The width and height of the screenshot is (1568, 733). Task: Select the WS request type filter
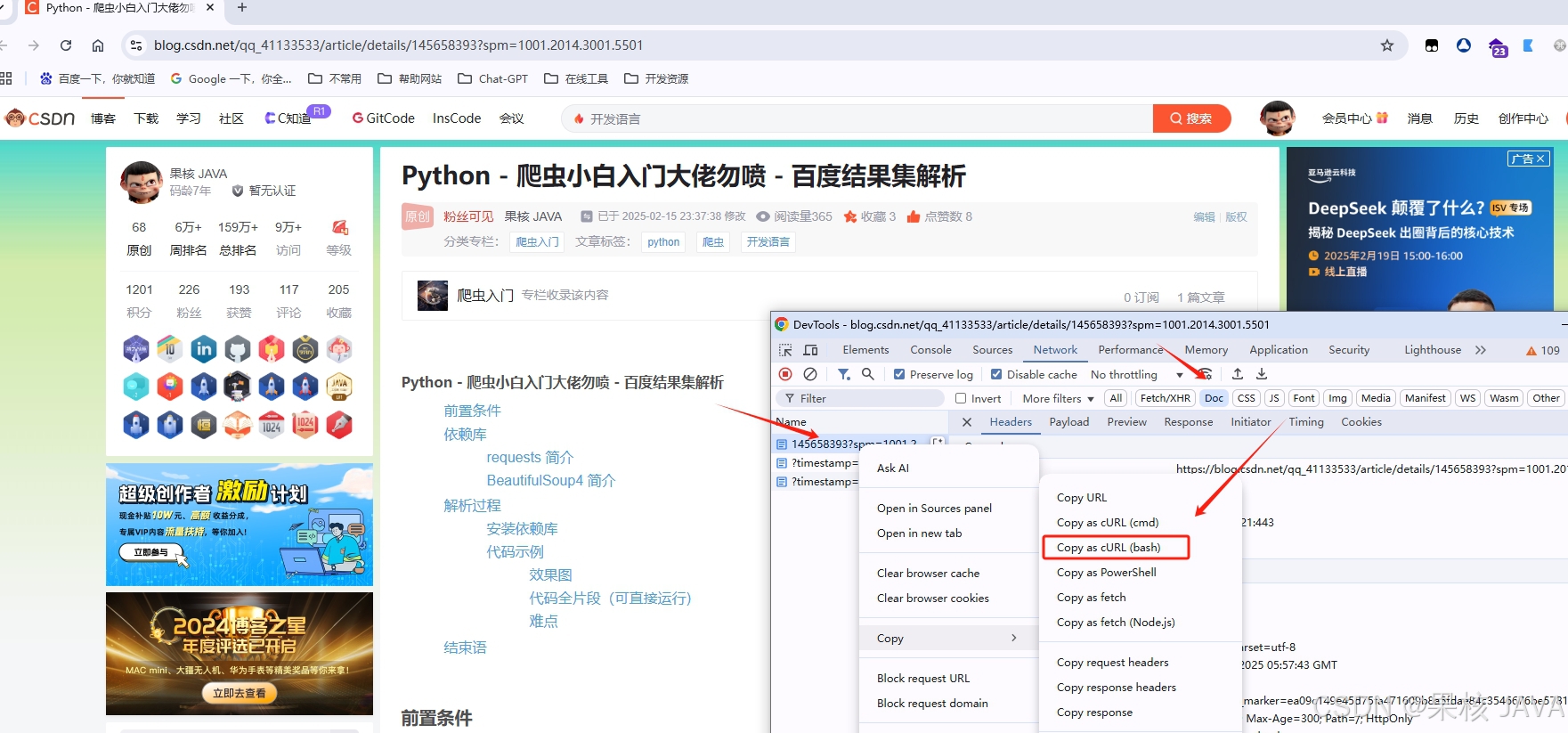pos(1468,398)
